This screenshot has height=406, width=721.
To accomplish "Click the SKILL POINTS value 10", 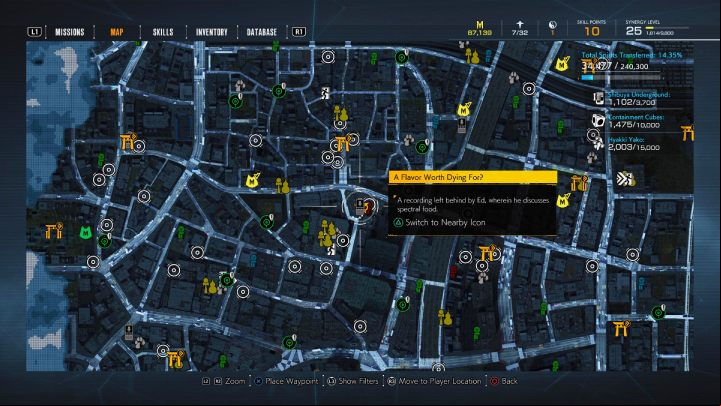I will [x=591, y=31].
